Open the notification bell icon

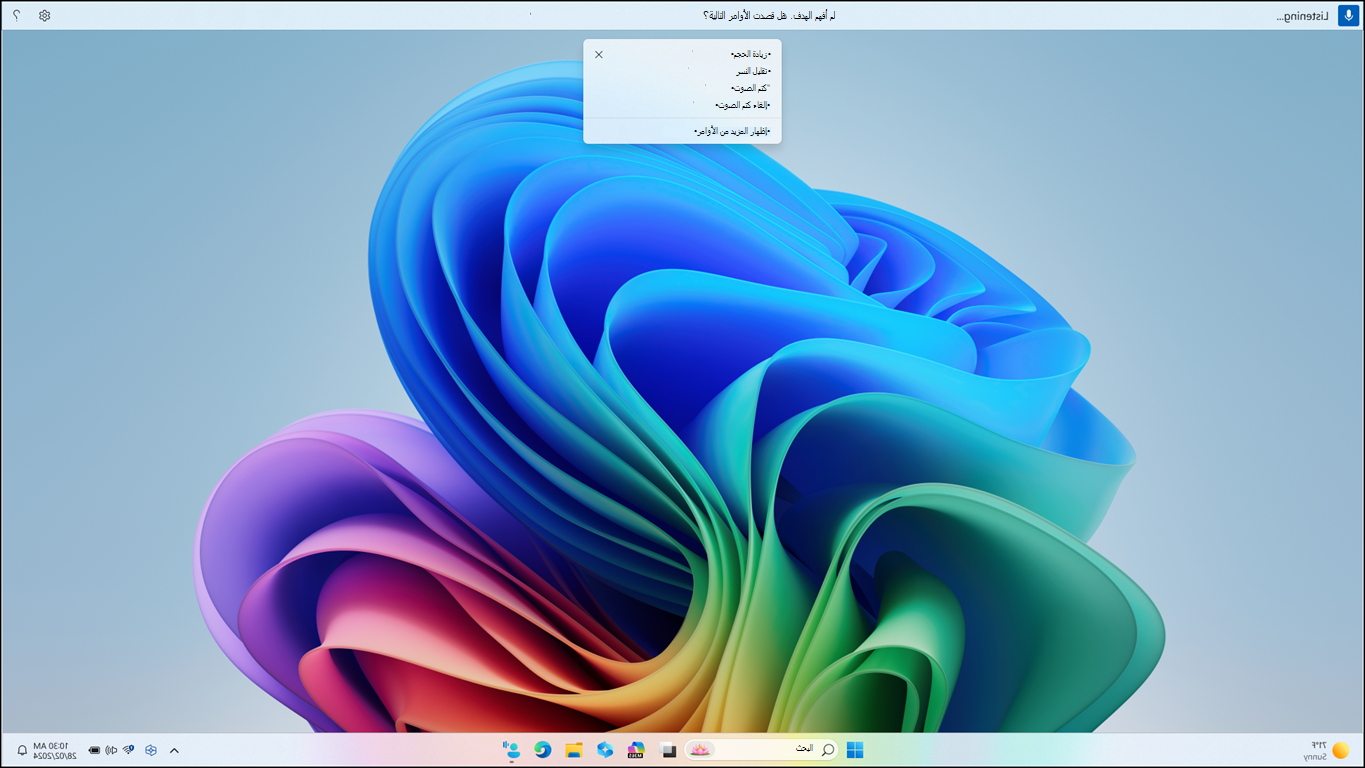(22, 750)
